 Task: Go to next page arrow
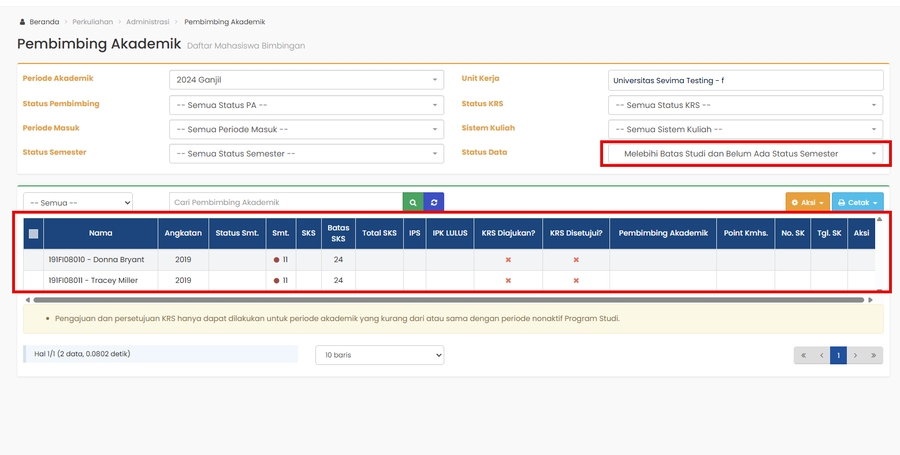pyautogui.click(x=856, y=355)
